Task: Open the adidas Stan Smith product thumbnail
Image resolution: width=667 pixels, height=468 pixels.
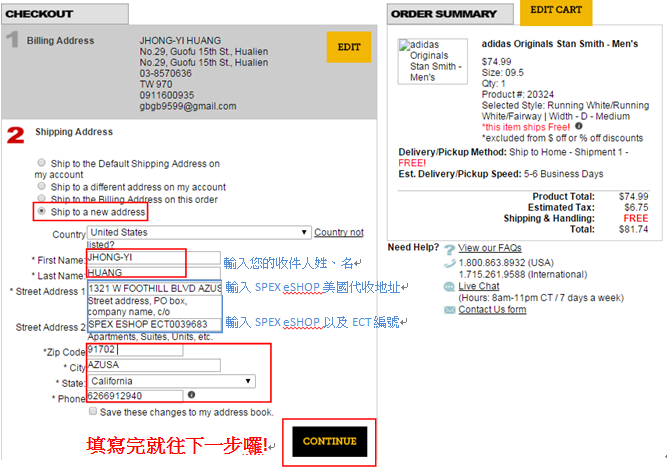Action: tap(433, 61)
